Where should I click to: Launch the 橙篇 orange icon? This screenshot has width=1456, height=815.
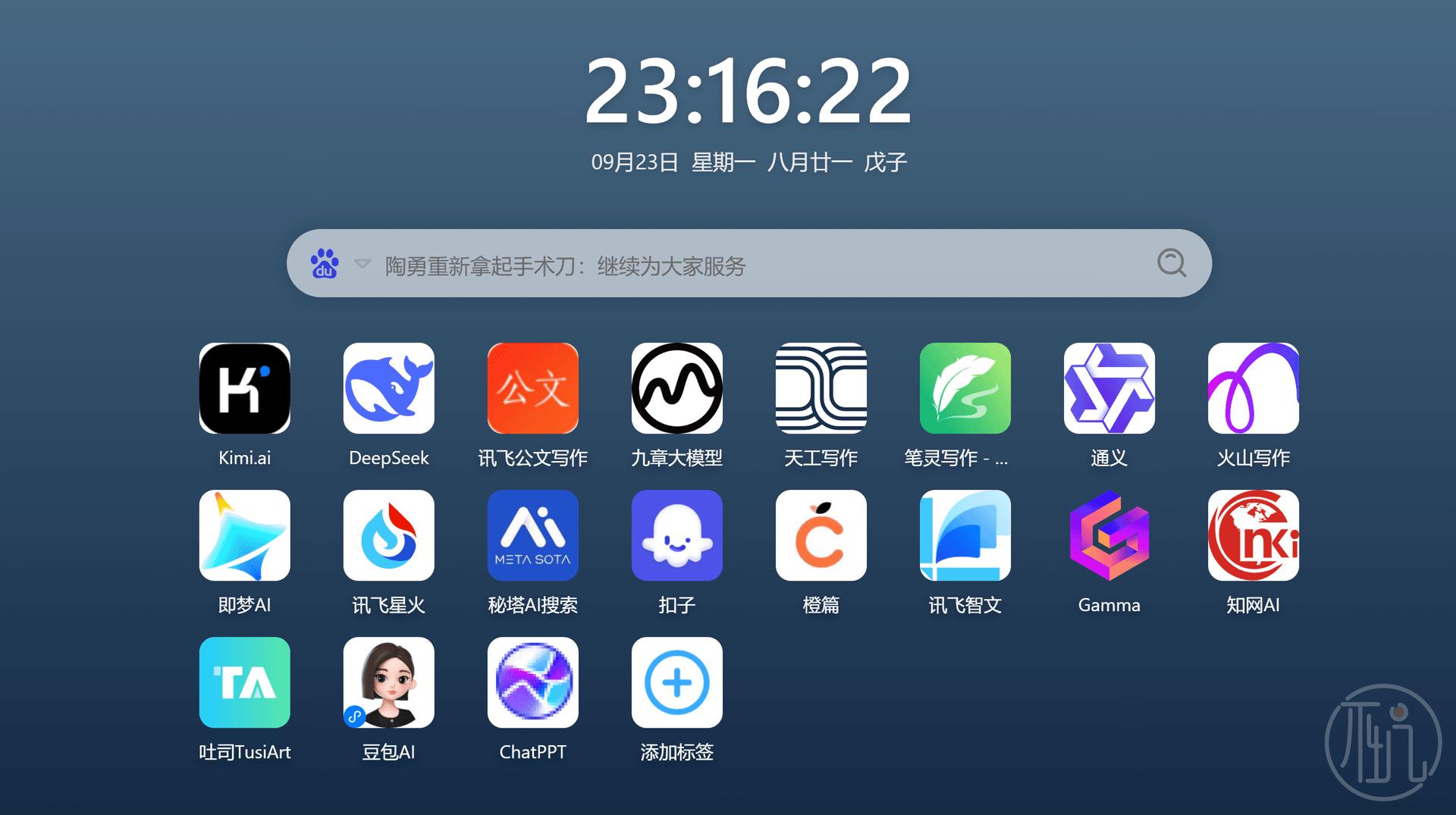(821, 535)
